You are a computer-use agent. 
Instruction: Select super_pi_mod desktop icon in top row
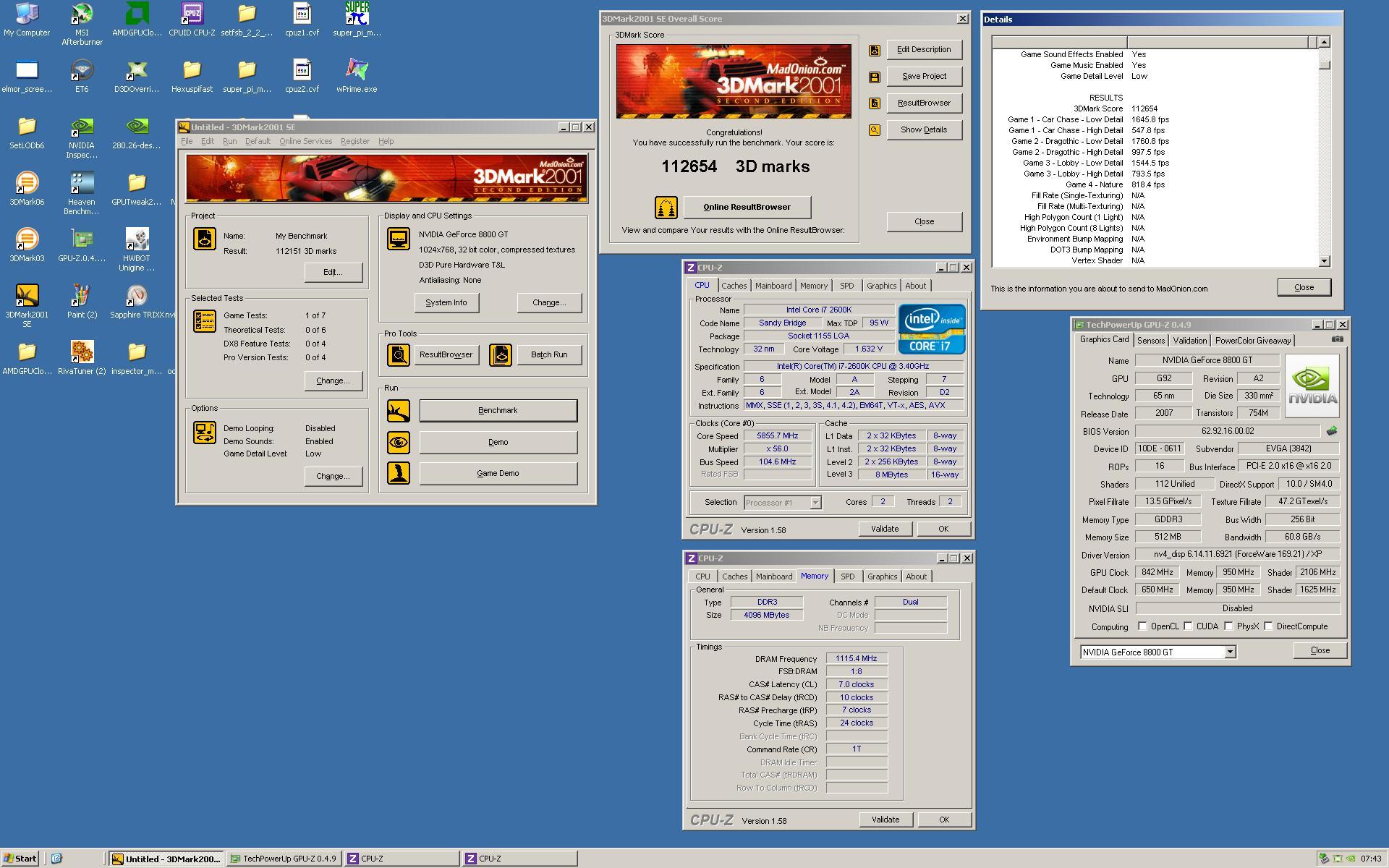click(357, 19)
